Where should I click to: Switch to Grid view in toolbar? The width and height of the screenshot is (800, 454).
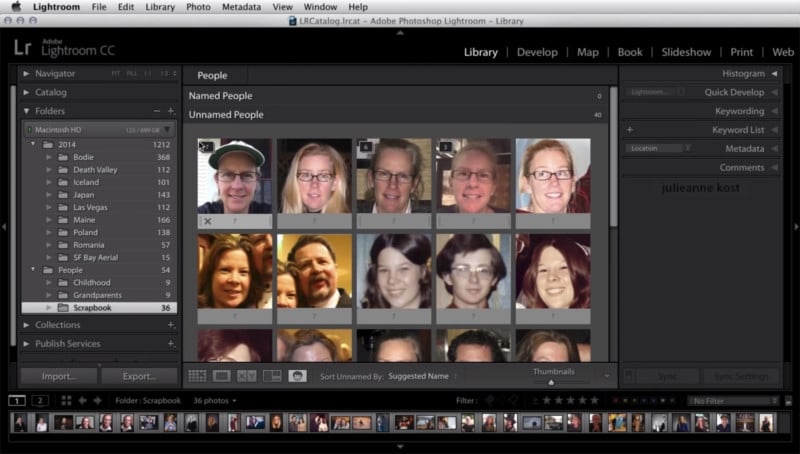pyautogui.click(x=197, y=376)
